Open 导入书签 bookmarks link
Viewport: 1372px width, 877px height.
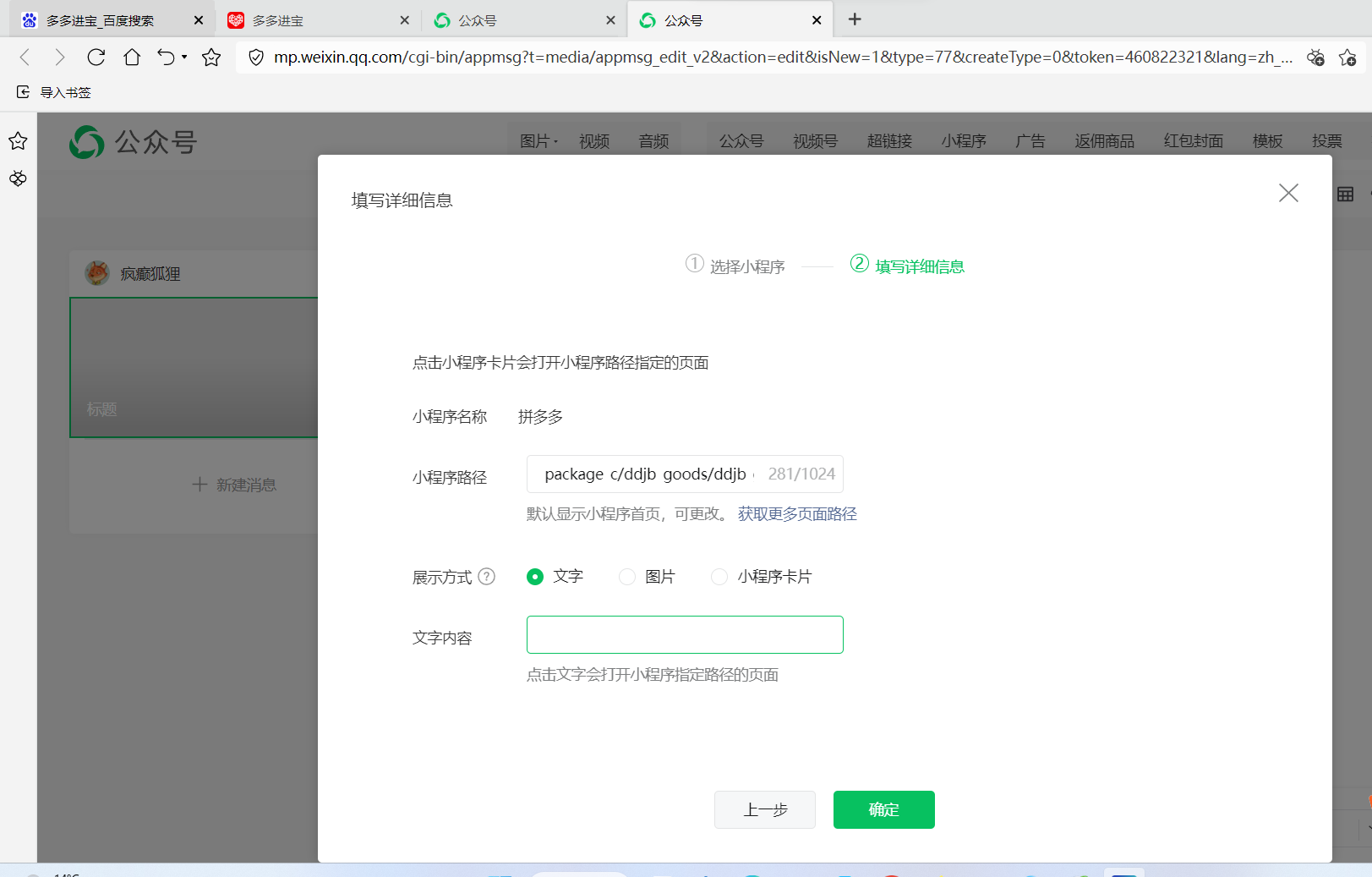pos(66,92)
